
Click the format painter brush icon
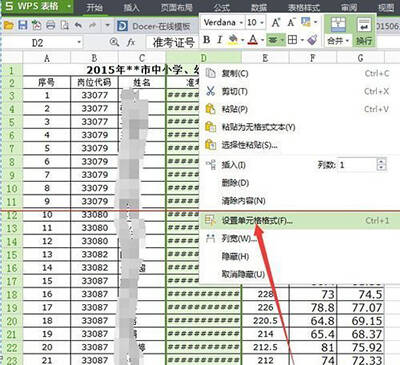313,40
